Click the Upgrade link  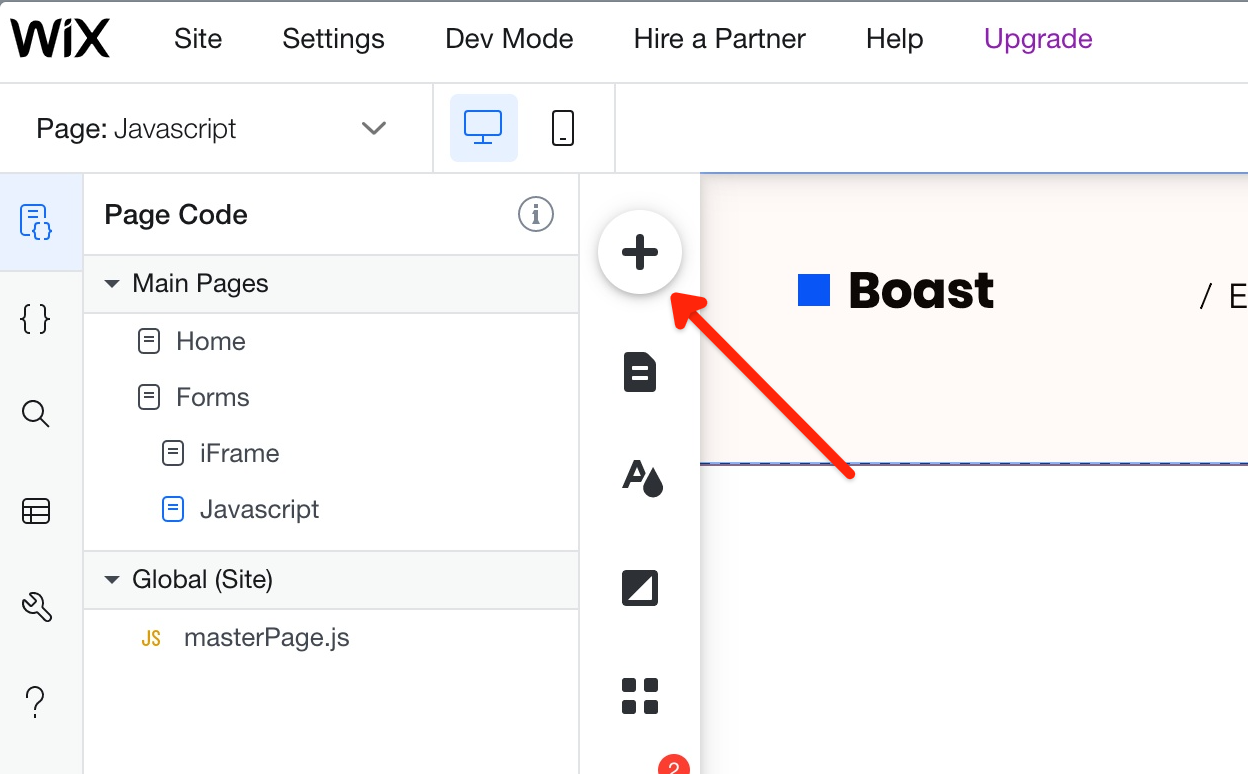click(x=1038, y=39)
